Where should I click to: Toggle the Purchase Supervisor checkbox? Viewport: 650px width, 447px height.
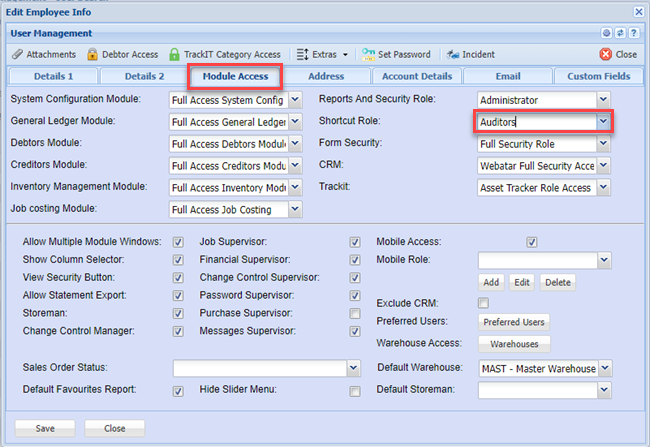tap(355, 313)
